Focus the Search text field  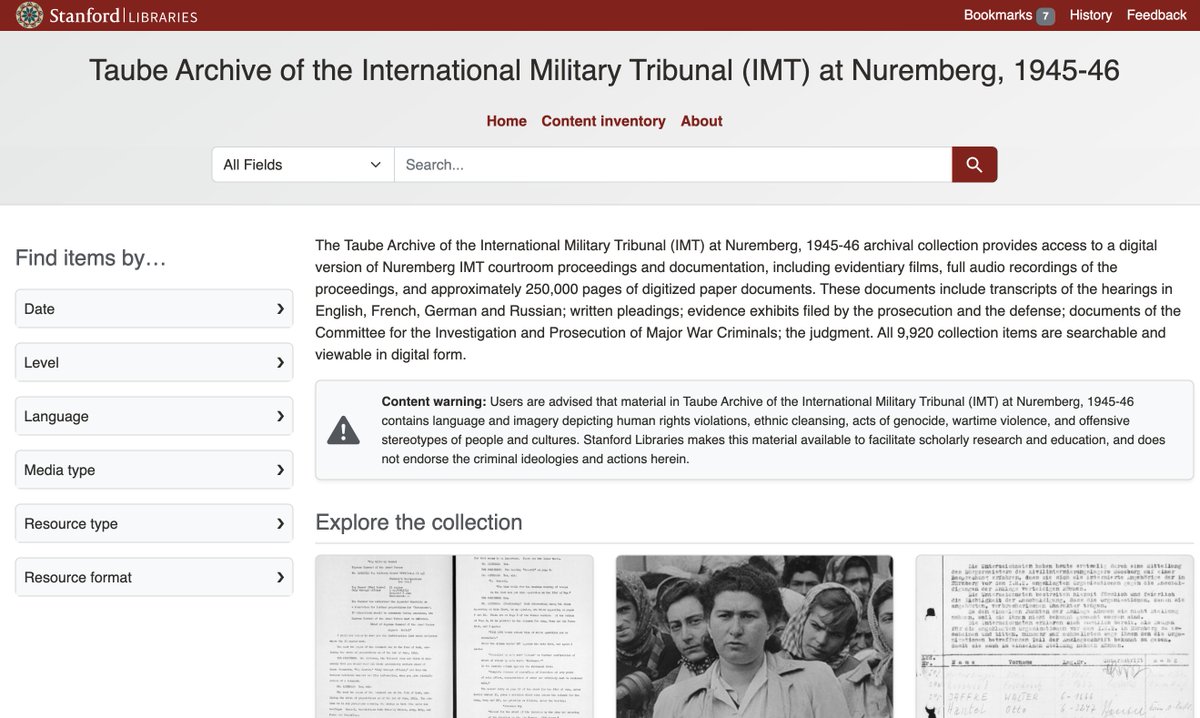(673, 164)
